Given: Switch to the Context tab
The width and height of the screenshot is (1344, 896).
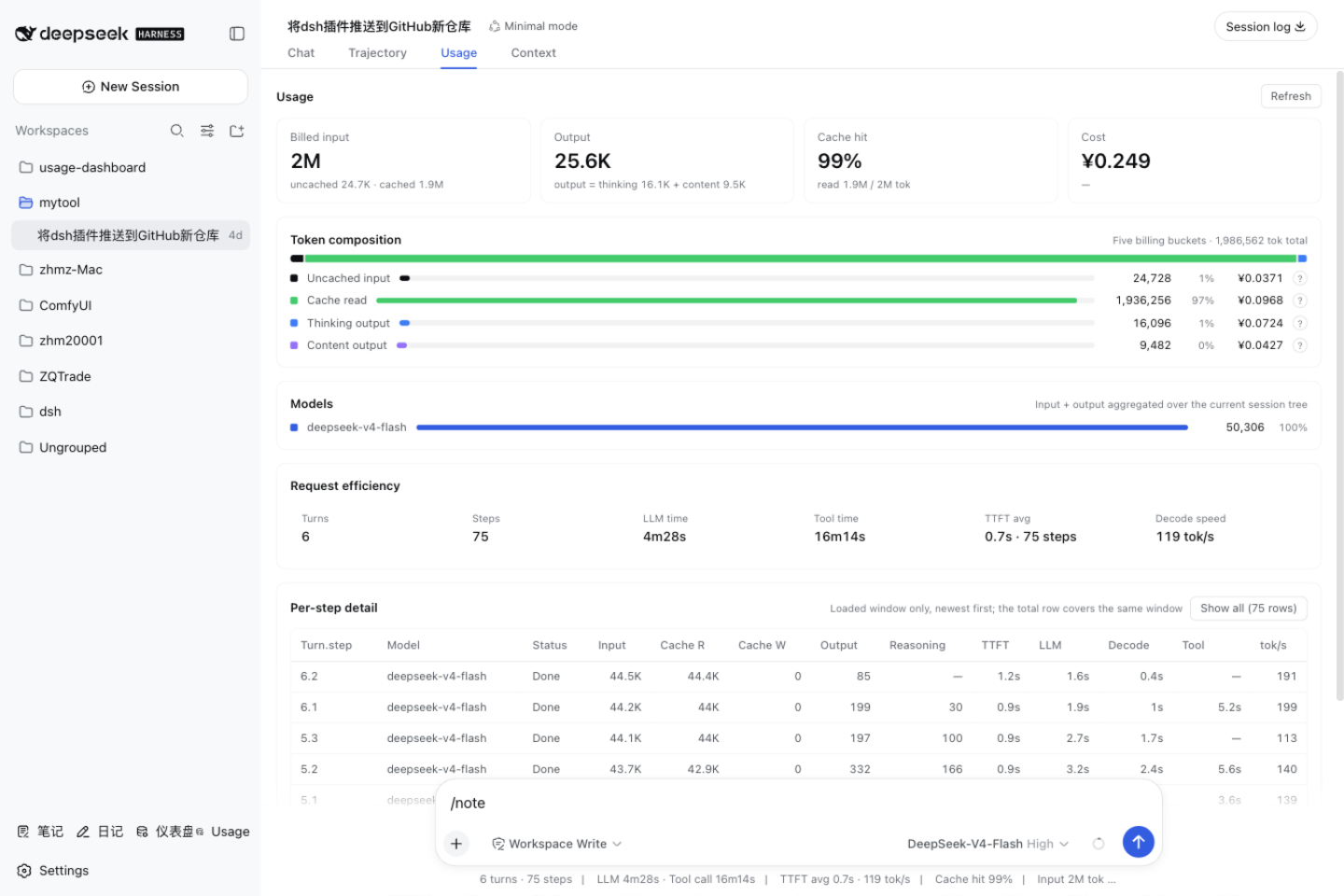Looking at the screenshot, I should click(x=533, y=53).
